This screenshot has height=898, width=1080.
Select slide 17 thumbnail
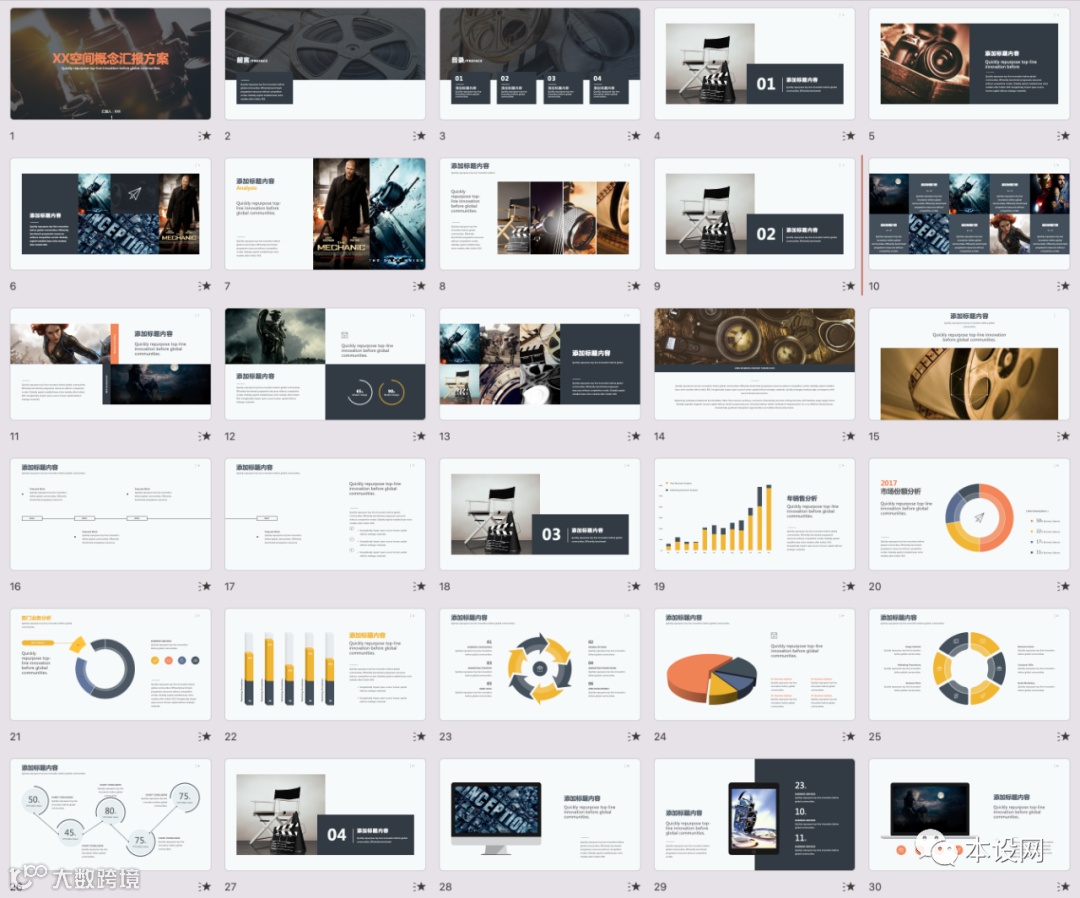(325, 514)
